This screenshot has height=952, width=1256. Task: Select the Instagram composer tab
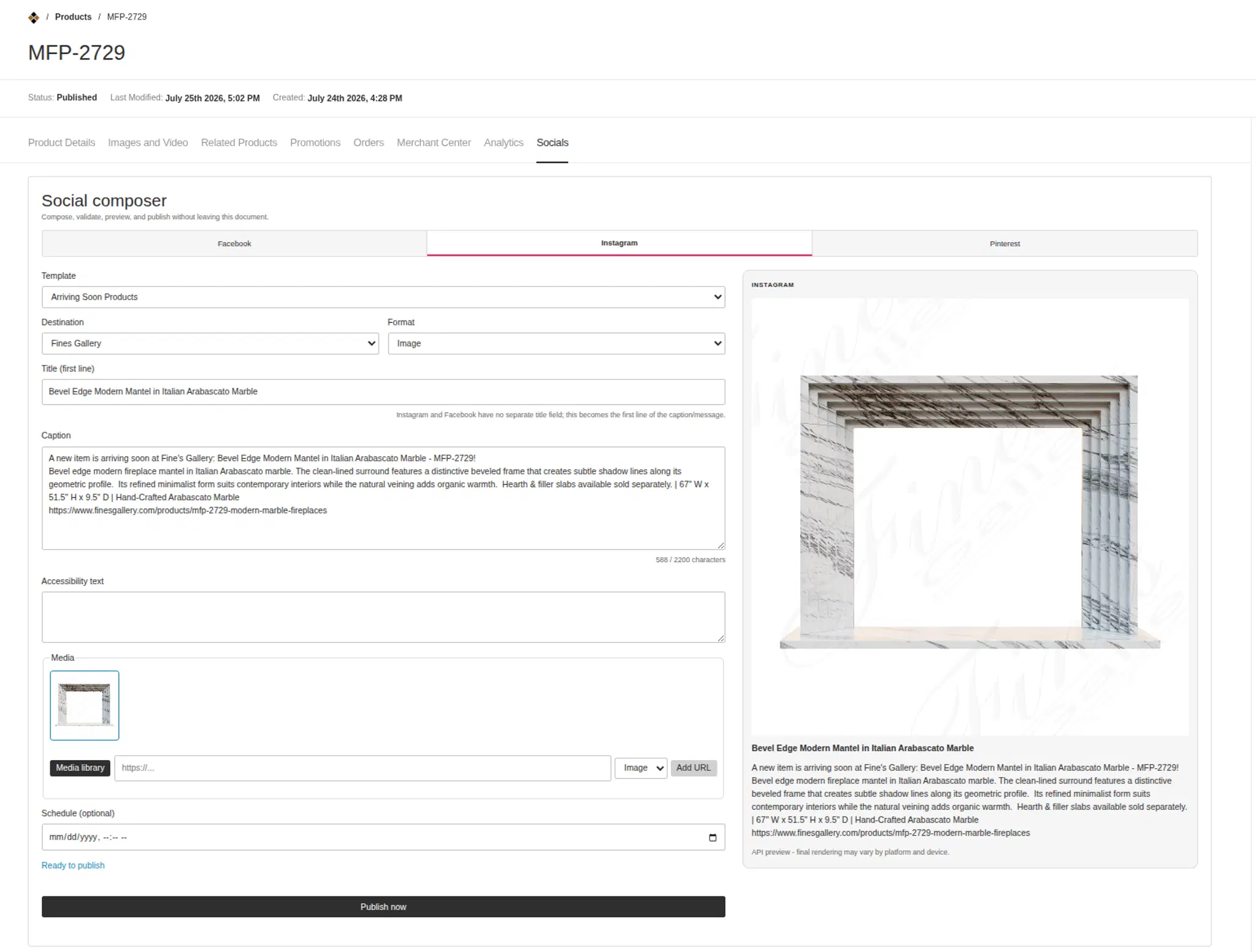[x=619, y=243]
